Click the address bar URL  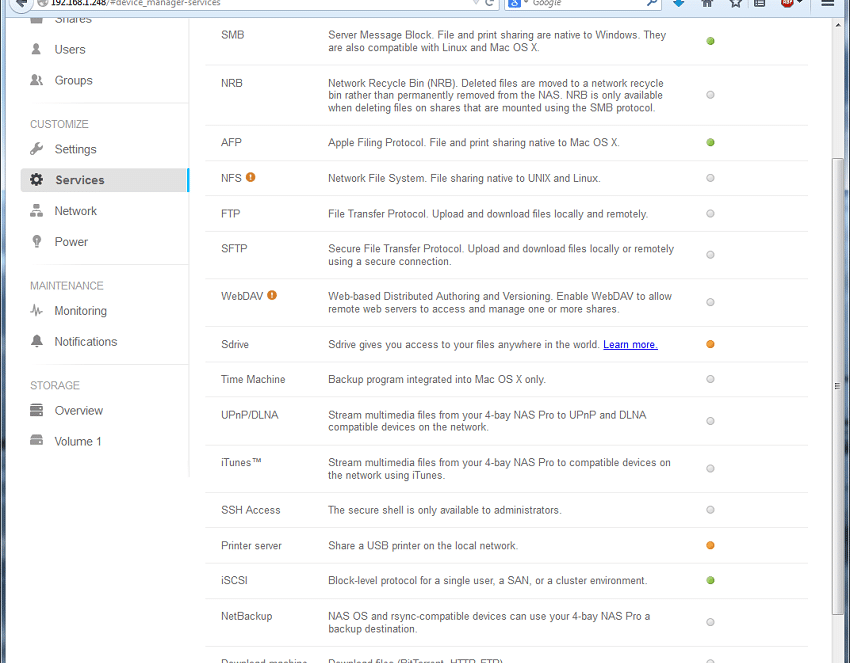(x=136, y=3)
